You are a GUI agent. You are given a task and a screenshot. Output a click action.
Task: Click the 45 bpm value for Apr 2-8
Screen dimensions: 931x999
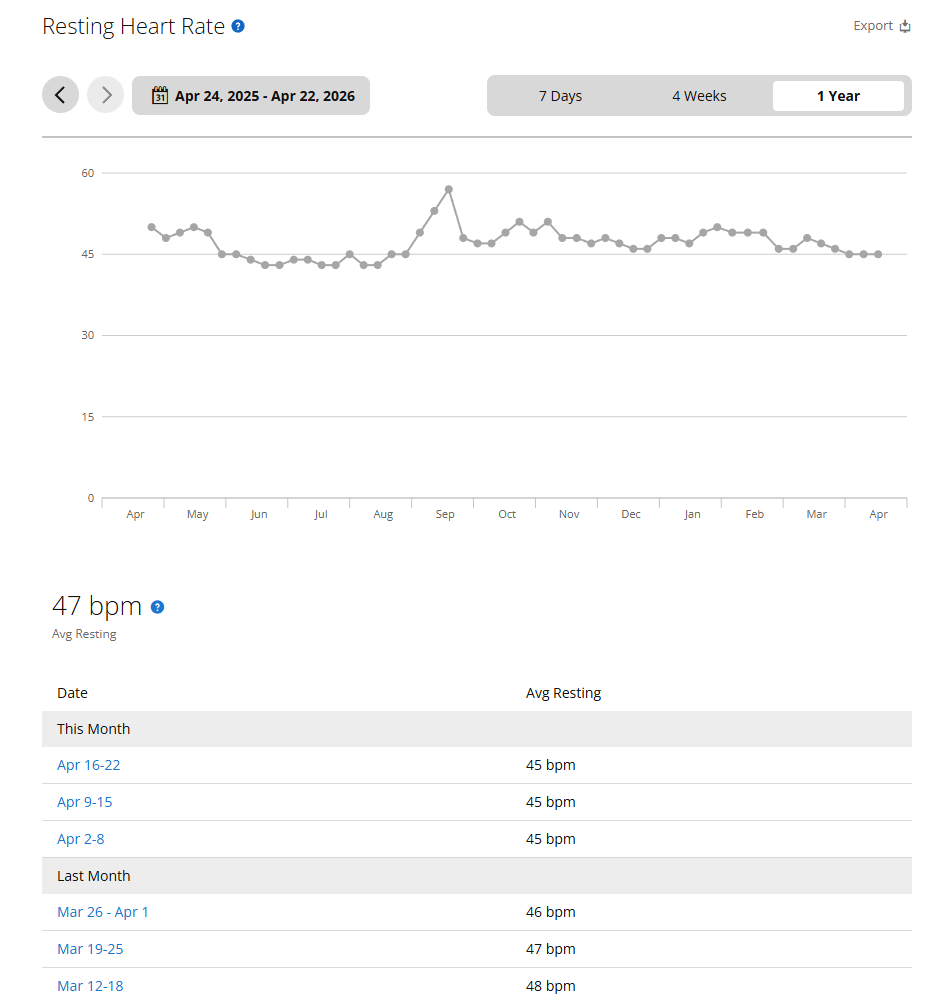(x=551, y=839)
